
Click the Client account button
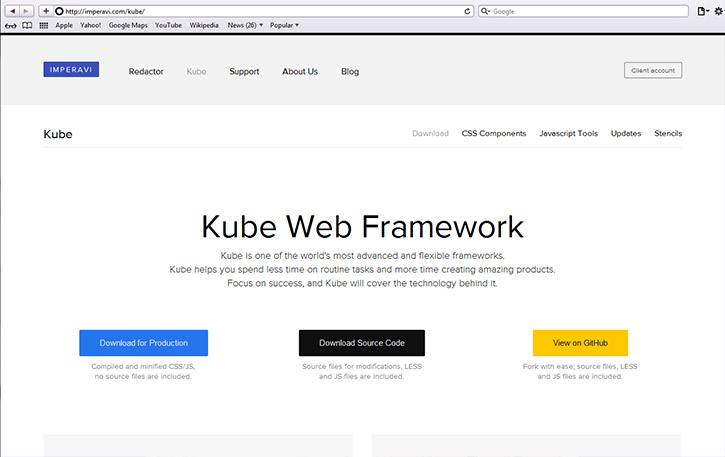(x=653, y=70)
